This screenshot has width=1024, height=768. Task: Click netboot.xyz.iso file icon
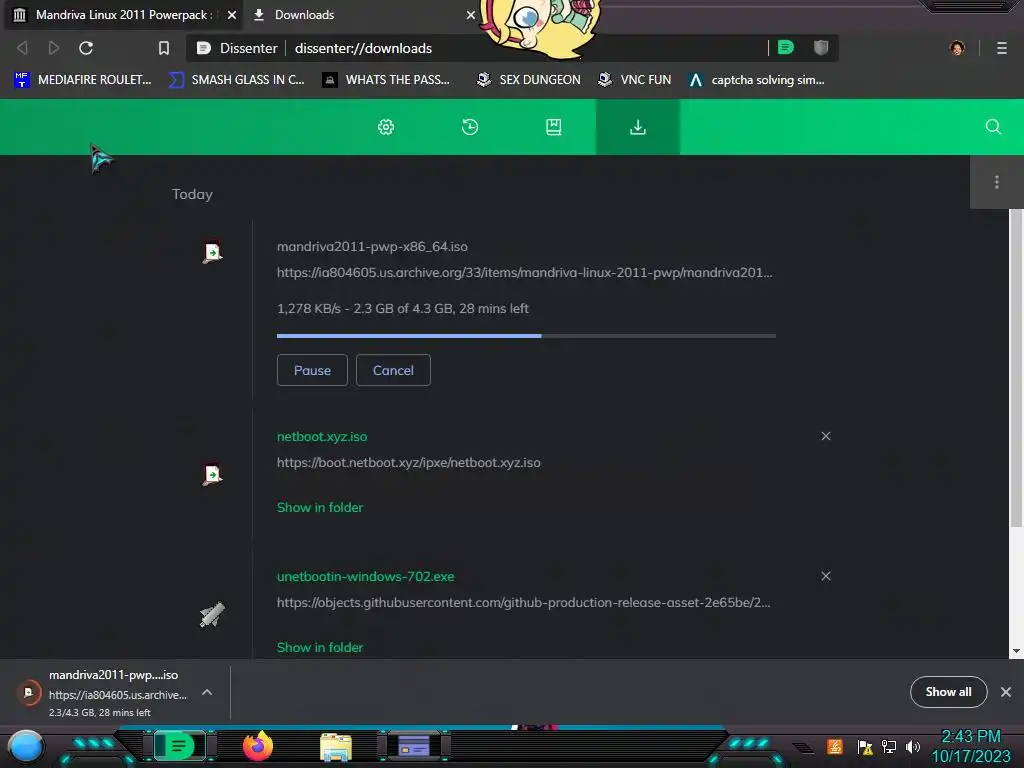click(x=212, y=473)
